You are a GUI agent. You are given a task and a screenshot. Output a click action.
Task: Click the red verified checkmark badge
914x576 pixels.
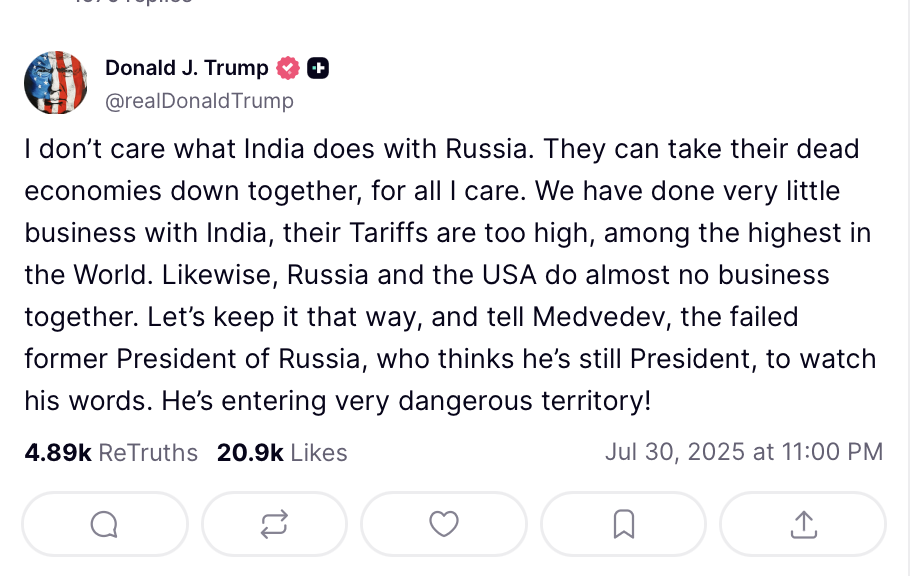coord(288,68)
